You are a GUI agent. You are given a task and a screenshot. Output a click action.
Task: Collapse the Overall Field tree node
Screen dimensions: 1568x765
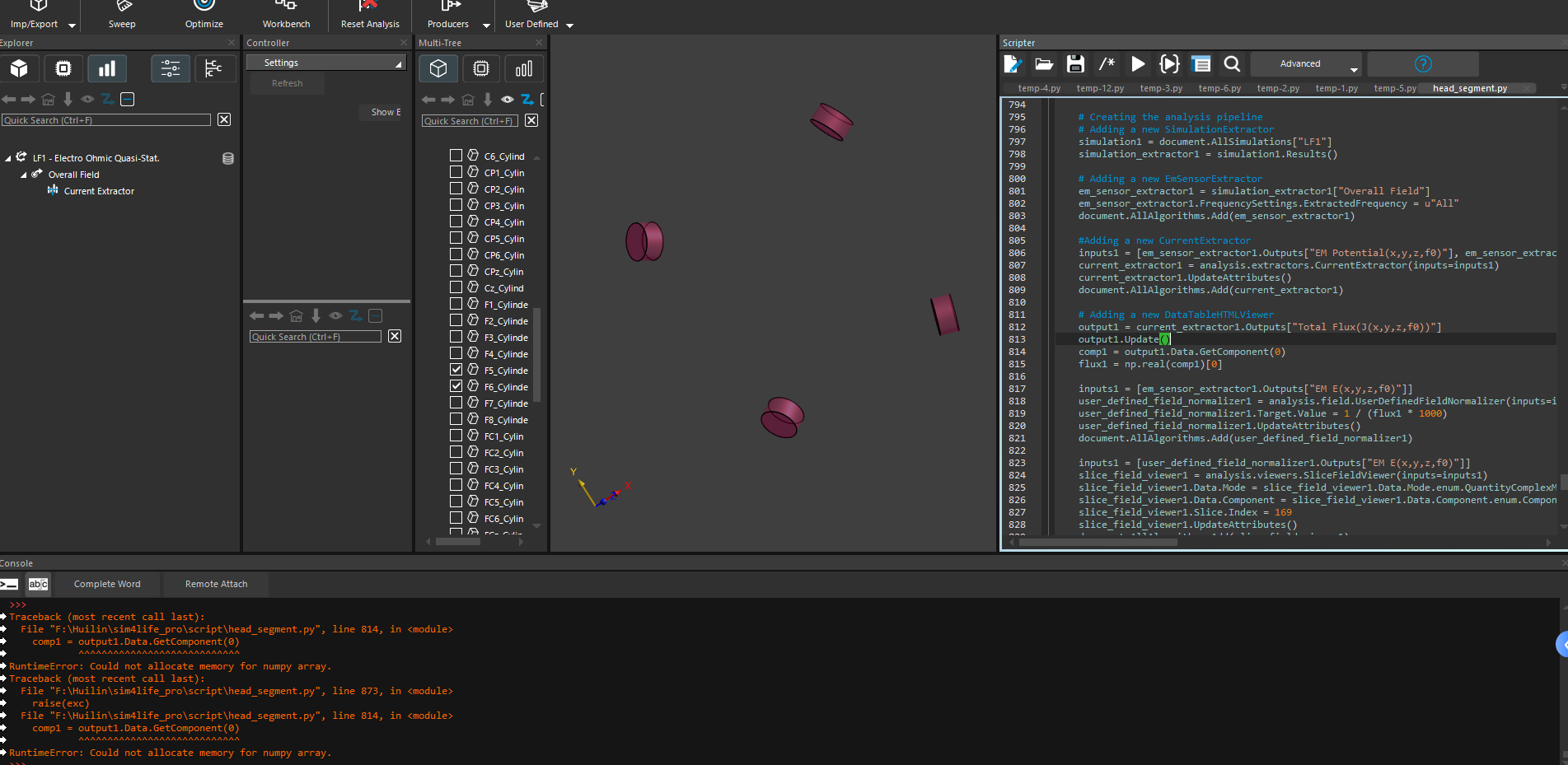[x=23, y=175]
